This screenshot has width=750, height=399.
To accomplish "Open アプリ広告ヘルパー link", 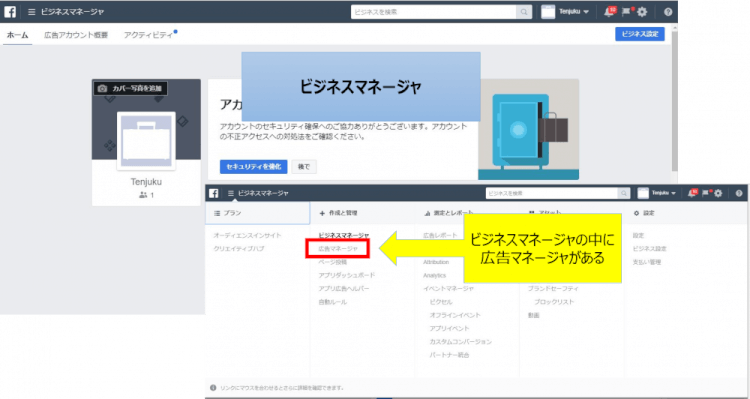I will pos(344,289).
